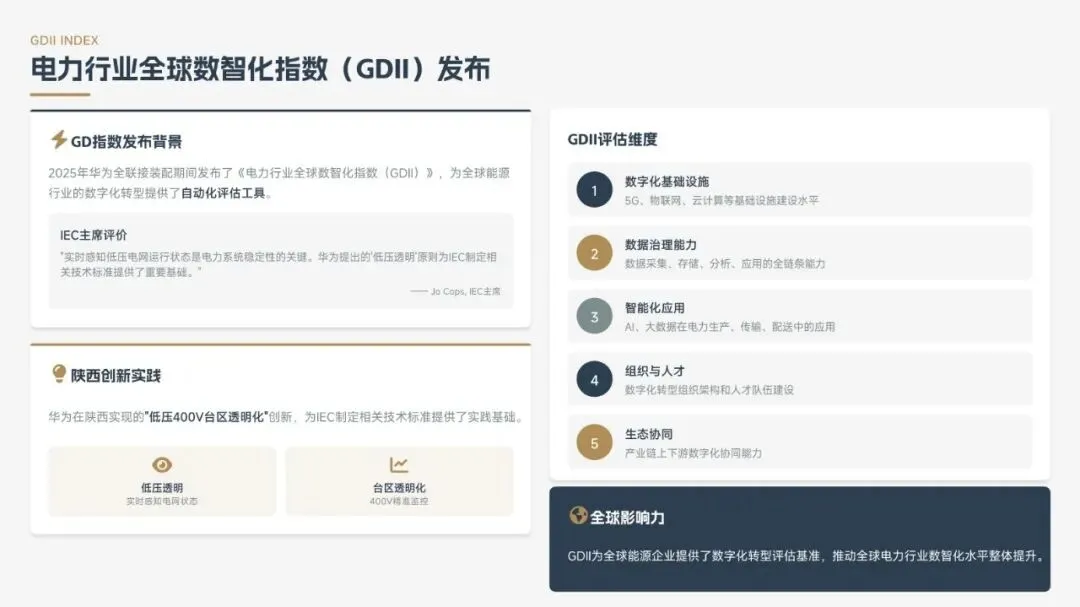This screenshot has height=607, width=1080.
Task: Click the item title 生态协同
Action: [649, 434]
